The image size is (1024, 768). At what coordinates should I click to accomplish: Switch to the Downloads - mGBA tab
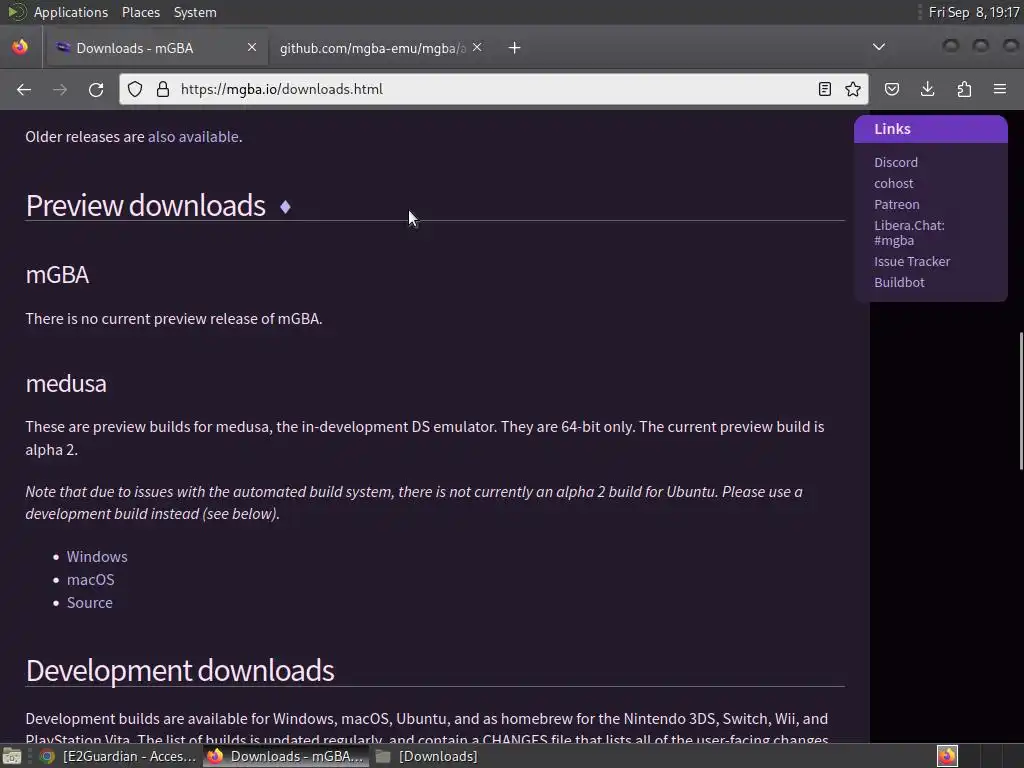tap(155, 48)
